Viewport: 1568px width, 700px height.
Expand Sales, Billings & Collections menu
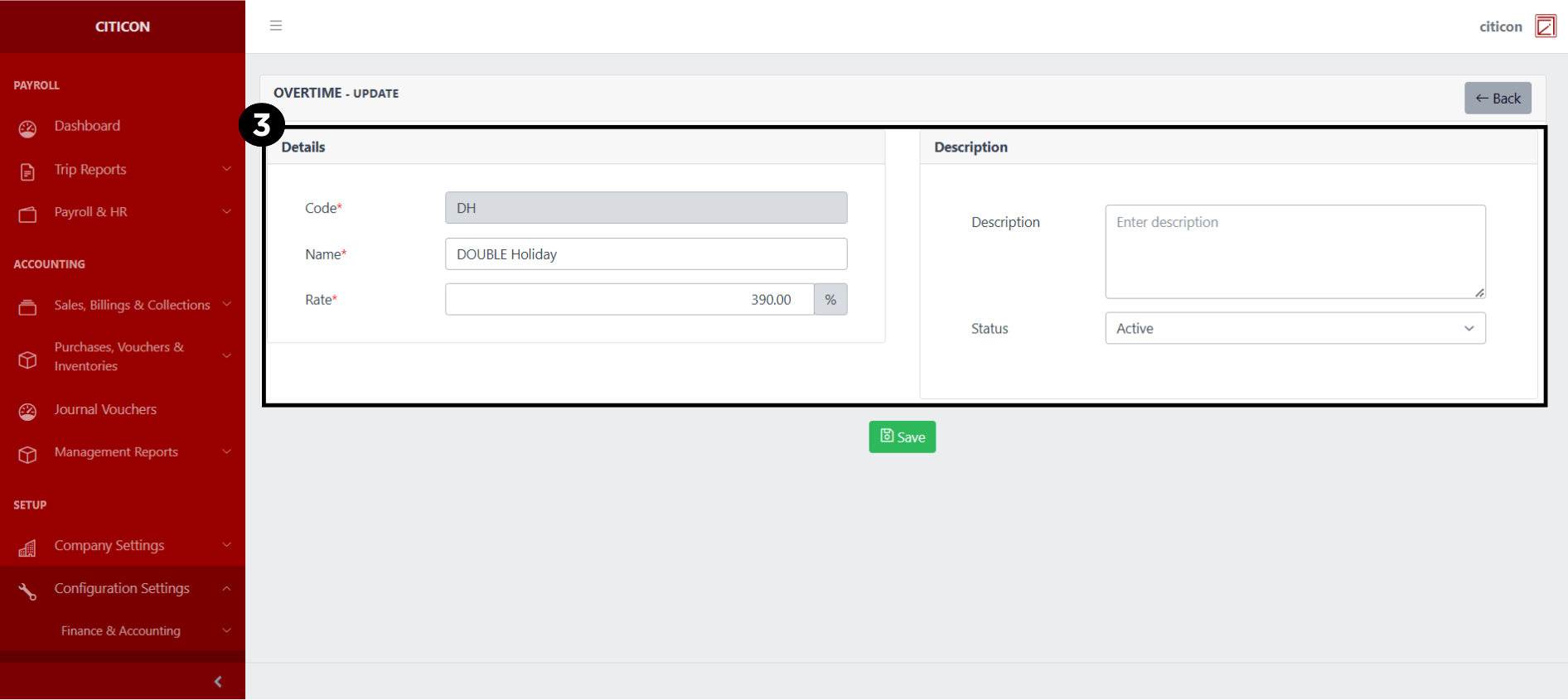(x=226, y=304)
